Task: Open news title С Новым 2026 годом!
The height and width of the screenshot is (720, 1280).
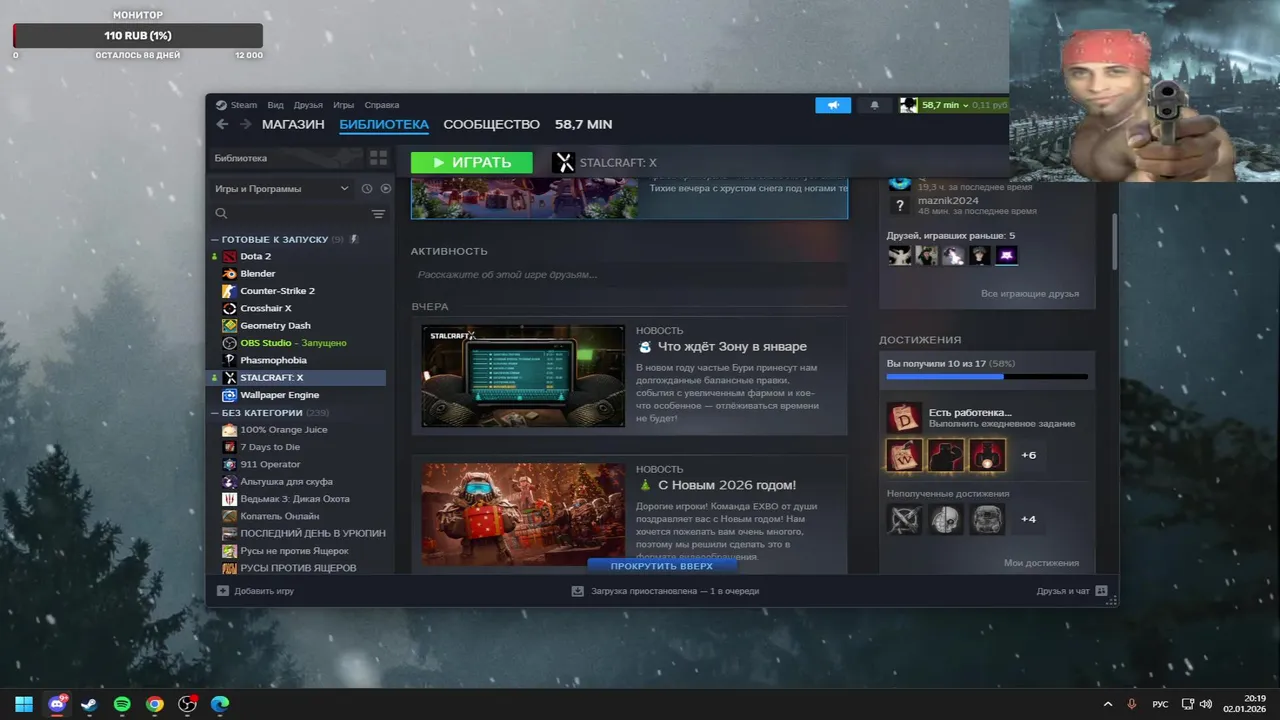Action: tap(727, 485)
